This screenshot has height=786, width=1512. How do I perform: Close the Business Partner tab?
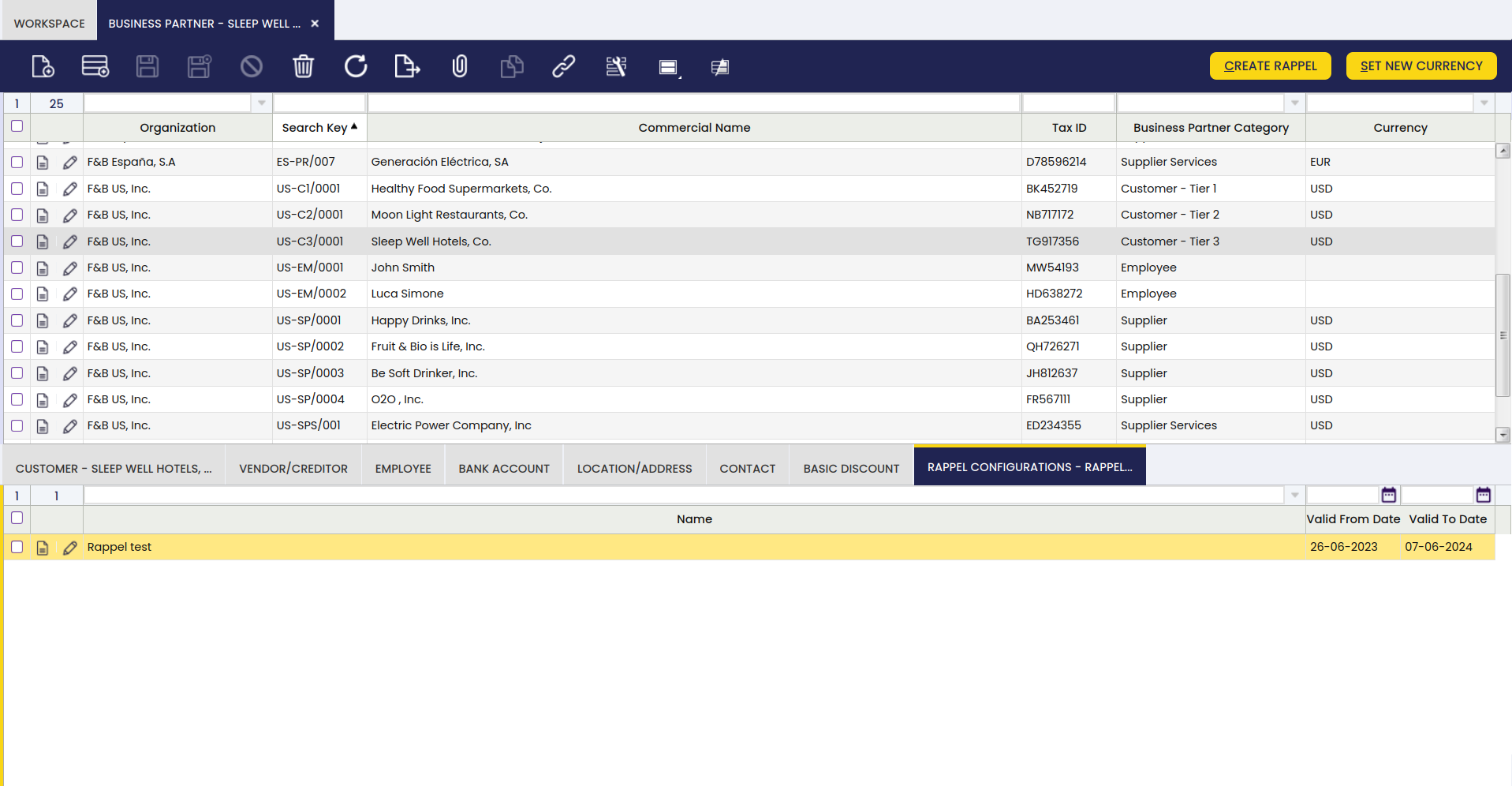pyautogui.click(x=315, y=24)
